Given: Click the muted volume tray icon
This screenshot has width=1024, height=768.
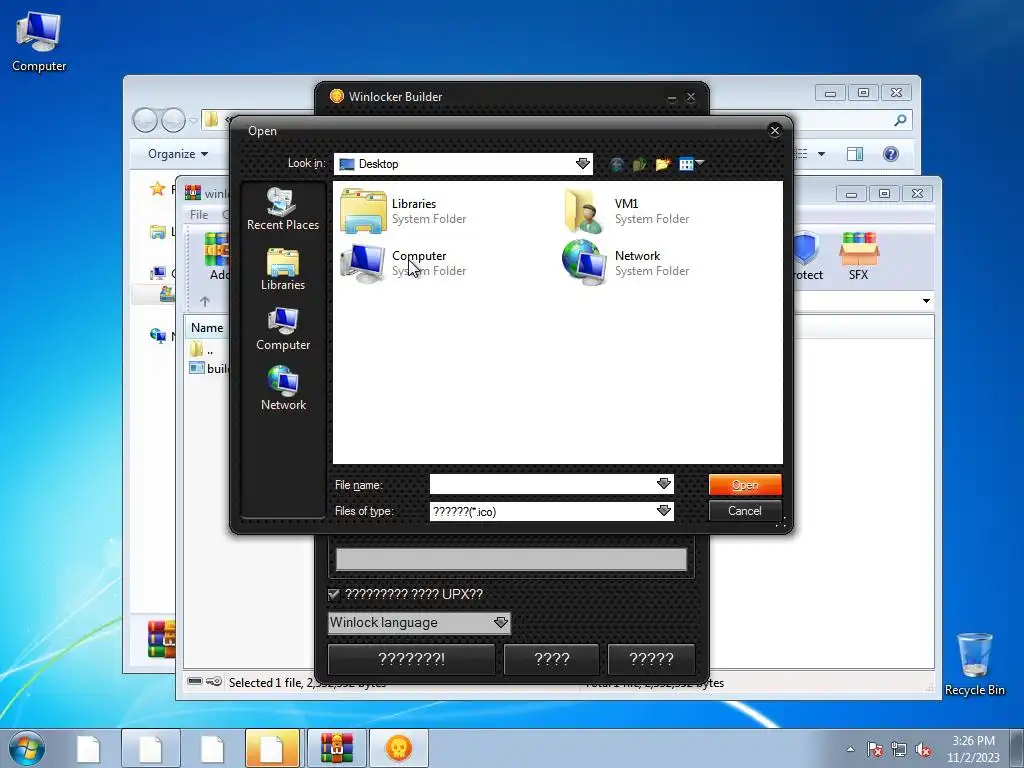Looking at the screenshot, I should (x=923, y=749).
